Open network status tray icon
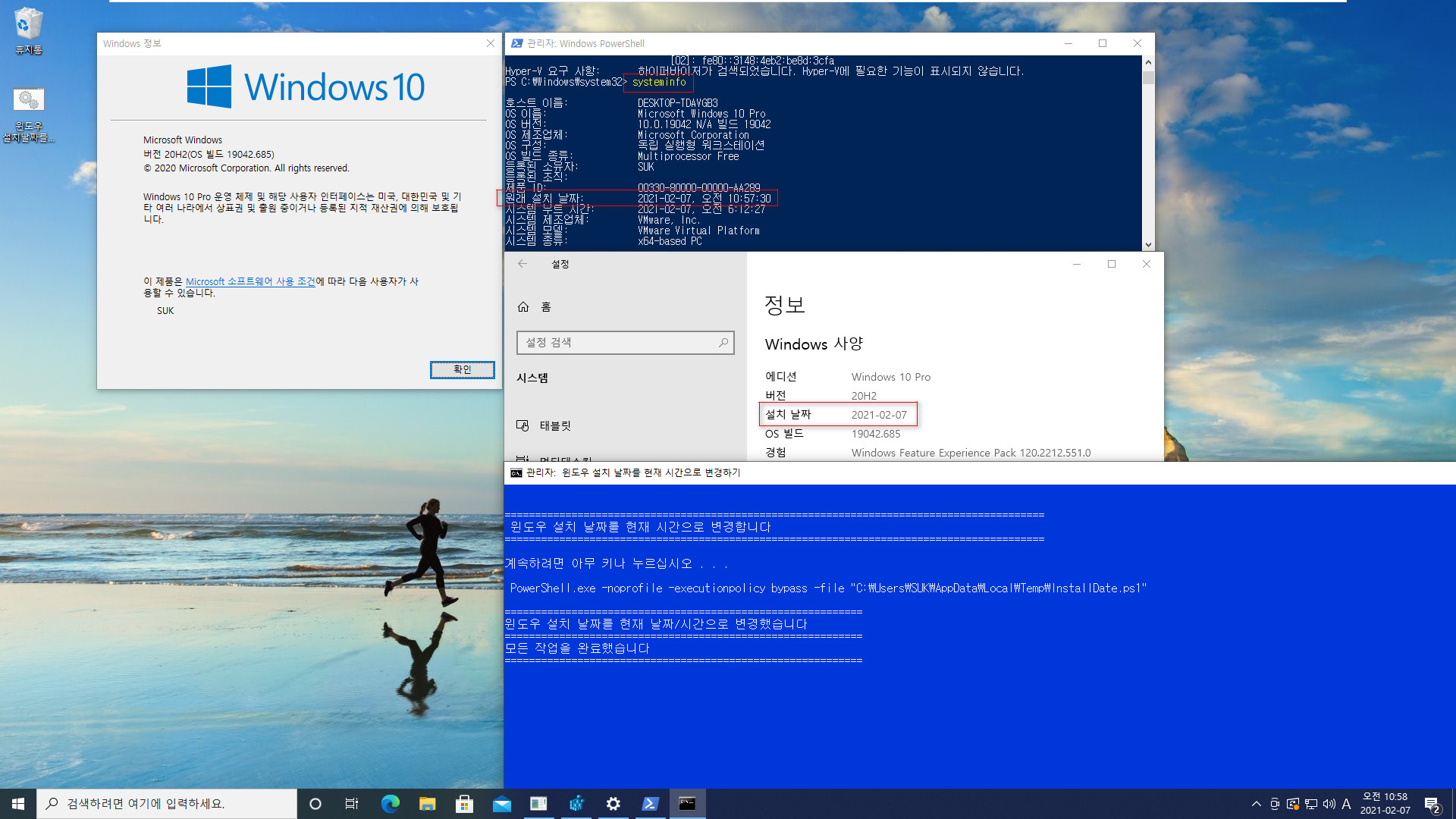1456x819 pixels. click(1311, 804)
